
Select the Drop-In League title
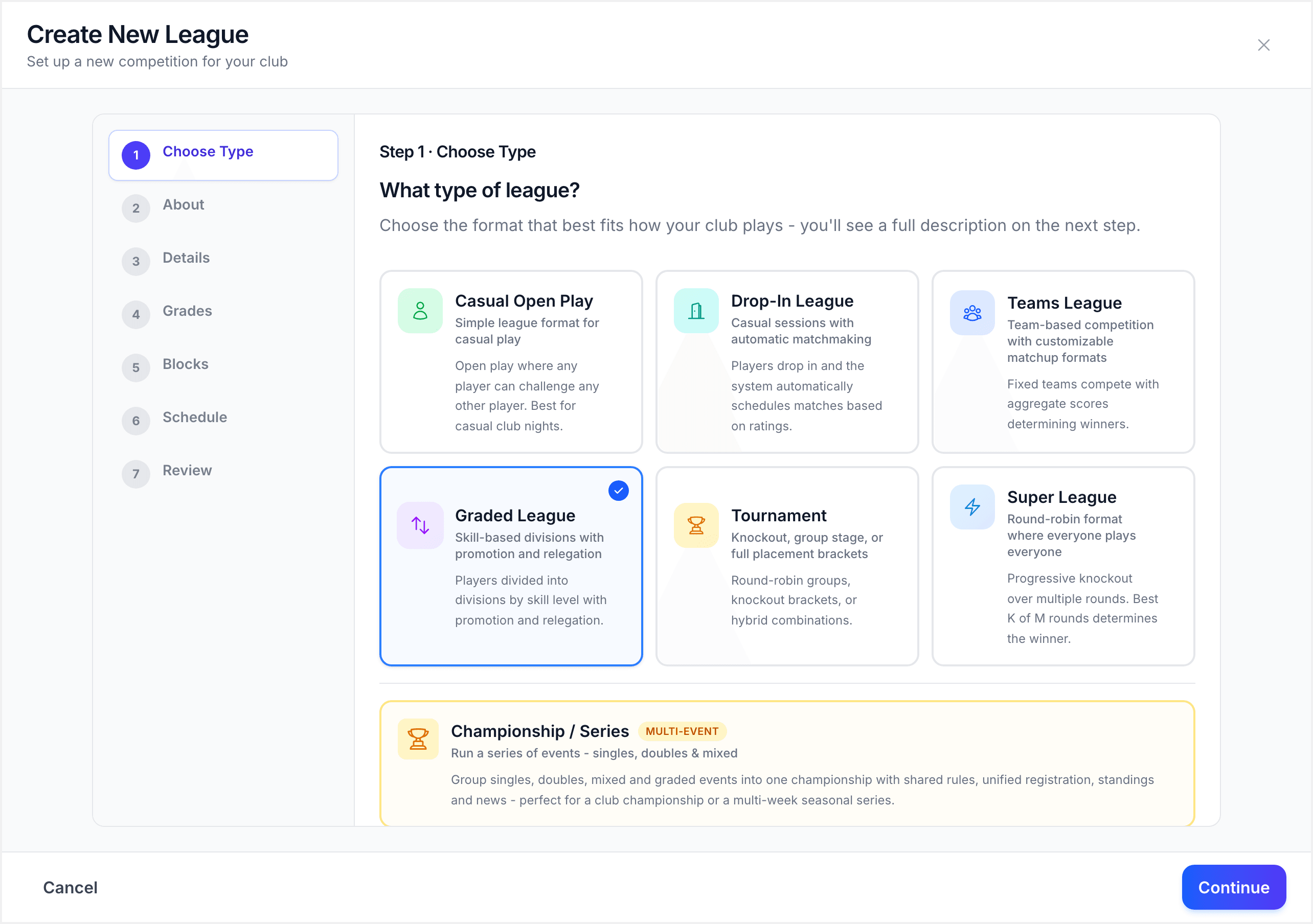791,301
